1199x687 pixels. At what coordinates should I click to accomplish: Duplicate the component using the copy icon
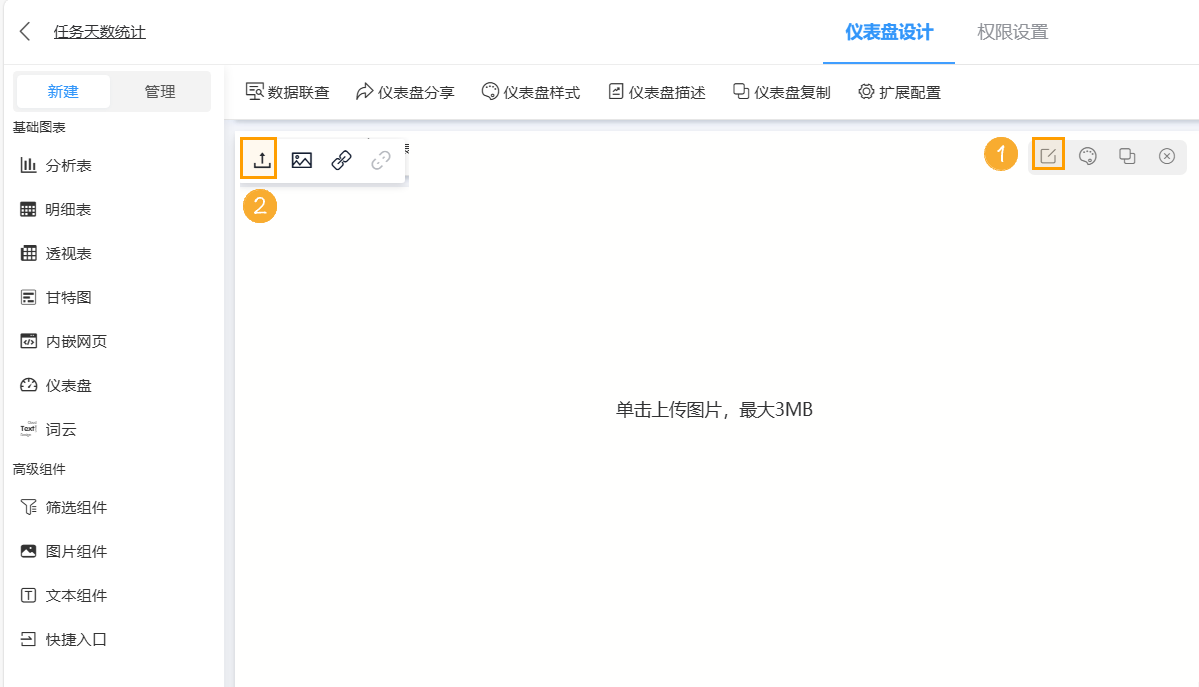pos(1127,156)
